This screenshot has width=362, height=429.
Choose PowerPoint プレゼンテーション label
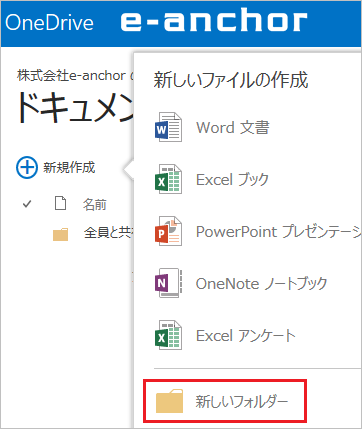click(279, 231)
